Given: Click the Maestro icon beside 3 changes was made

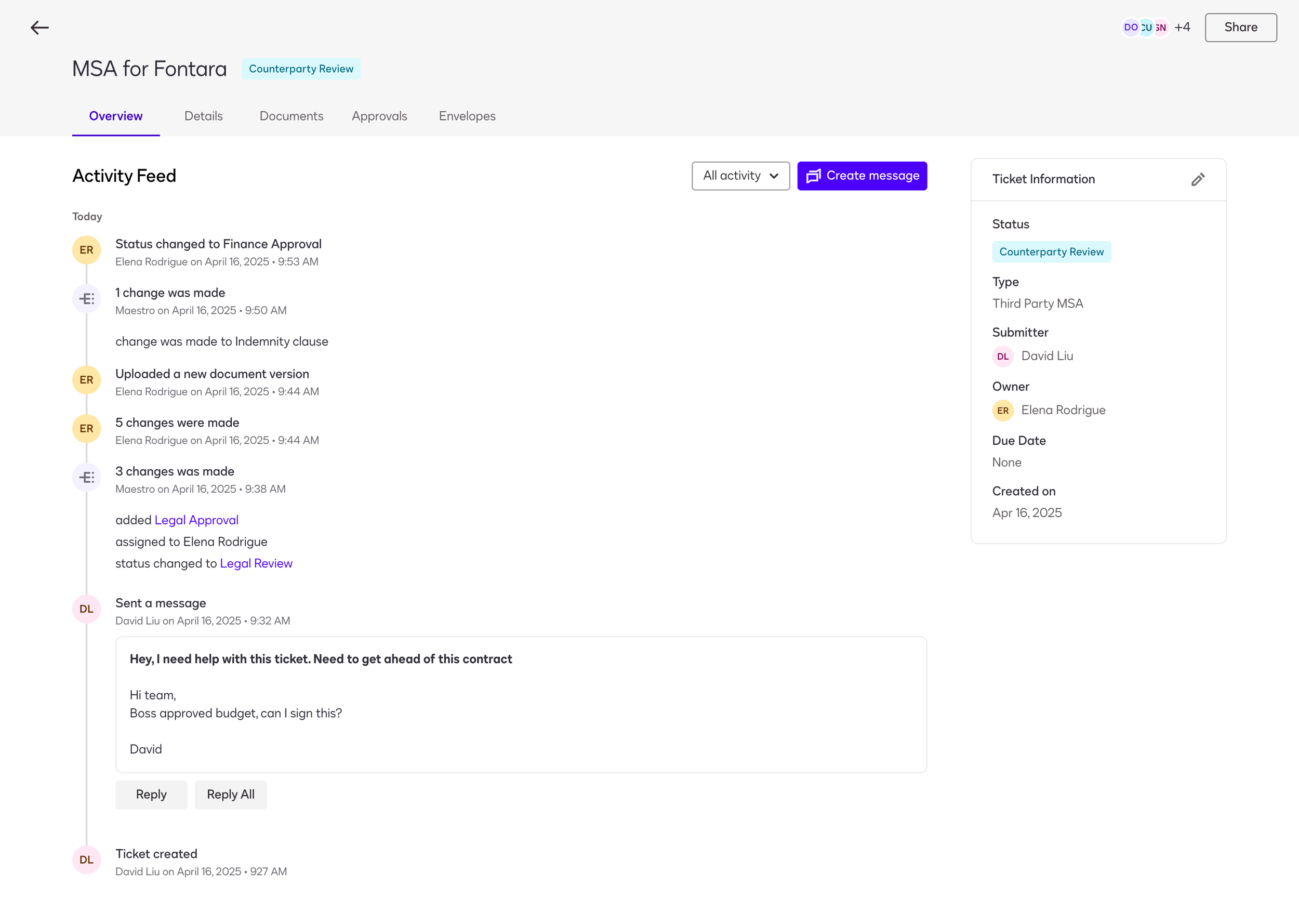Looking at the screenshot, I should [x=86, y=478].
